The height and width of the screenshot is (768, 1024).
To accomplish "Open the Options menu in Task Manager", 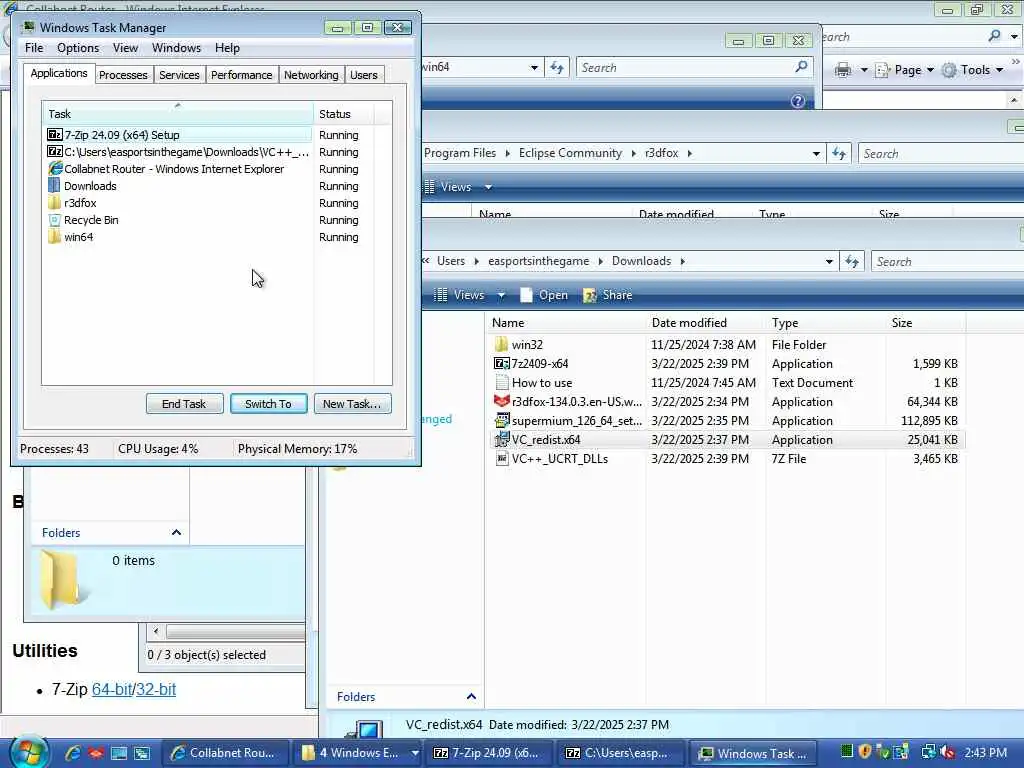I will (78, 48).
